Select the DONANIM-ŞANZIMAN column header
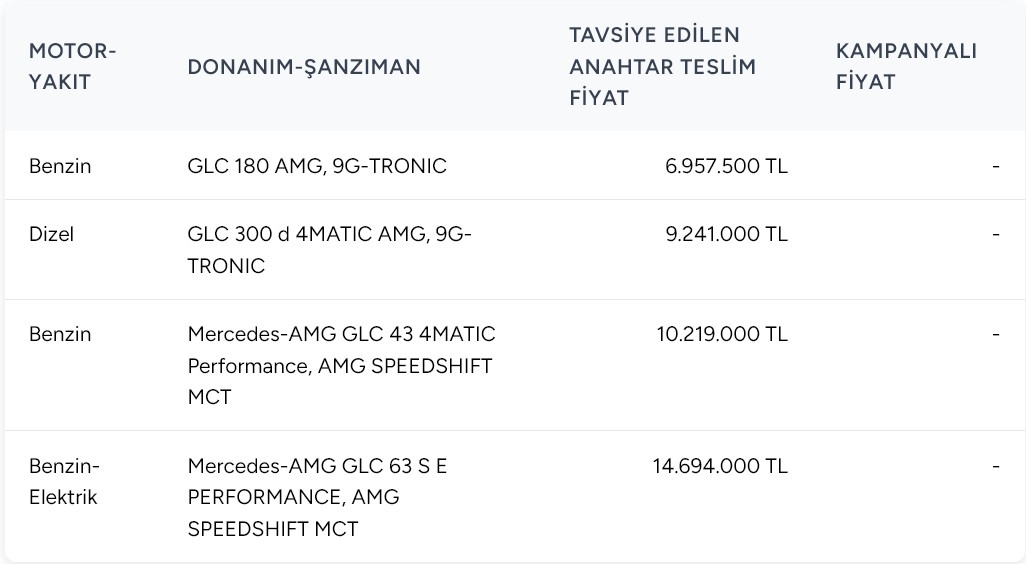The image size is (1026, 564). tap(304, 67)
